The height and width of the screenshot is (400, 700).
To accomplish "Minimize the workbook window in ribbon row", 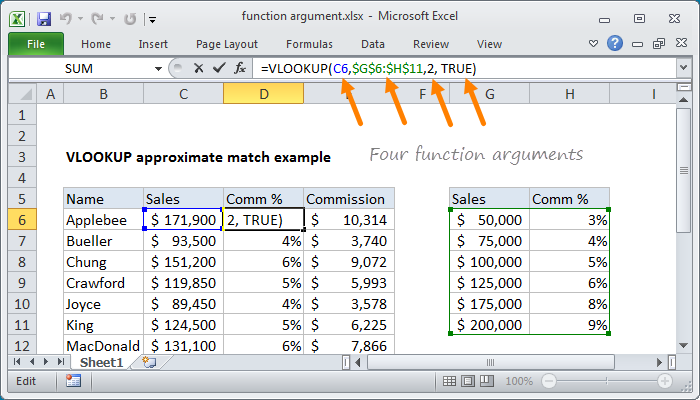I will (x=638, y=44).
